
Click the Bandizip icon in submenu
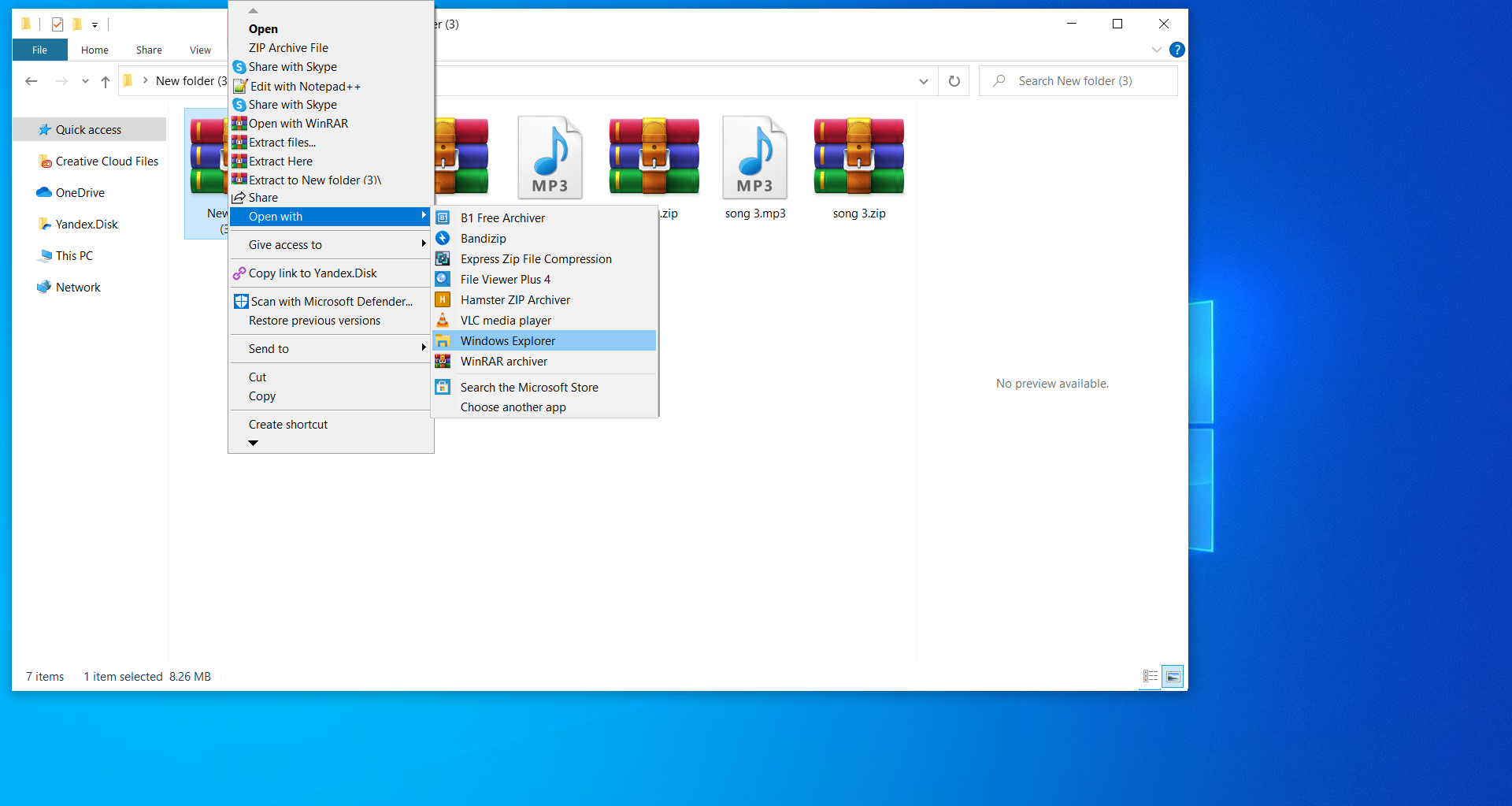443,239
